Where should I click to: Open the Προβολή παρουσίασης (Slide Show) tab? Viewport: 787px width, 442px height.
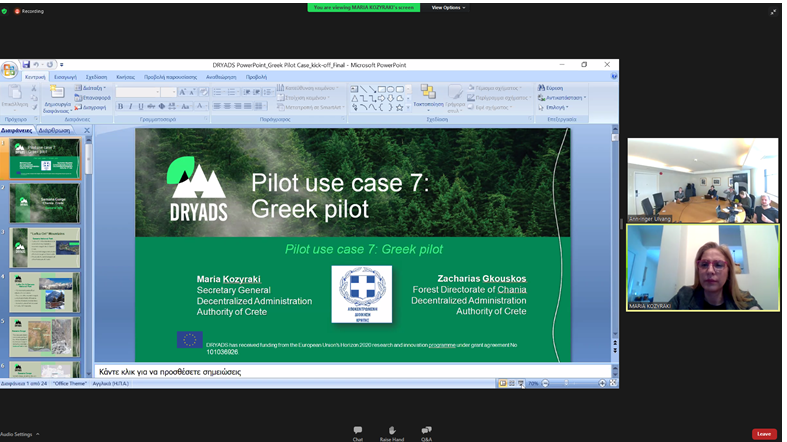[170, 77]
